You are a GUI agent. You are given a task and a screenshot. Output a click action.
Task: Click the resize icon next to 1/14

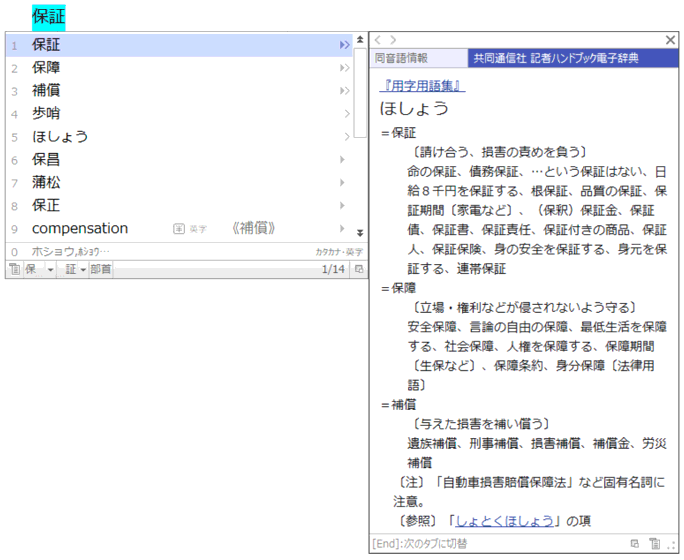point(358,270)
